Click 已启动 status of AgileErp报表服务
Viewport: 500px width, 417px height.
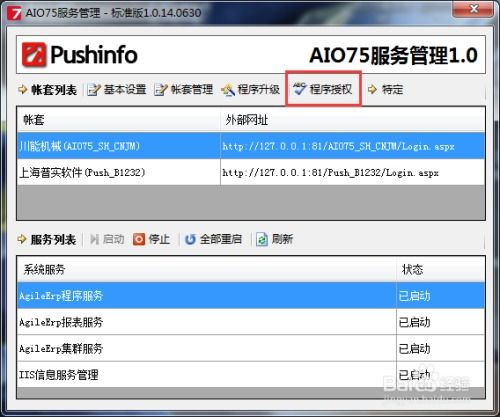[414, 322]
